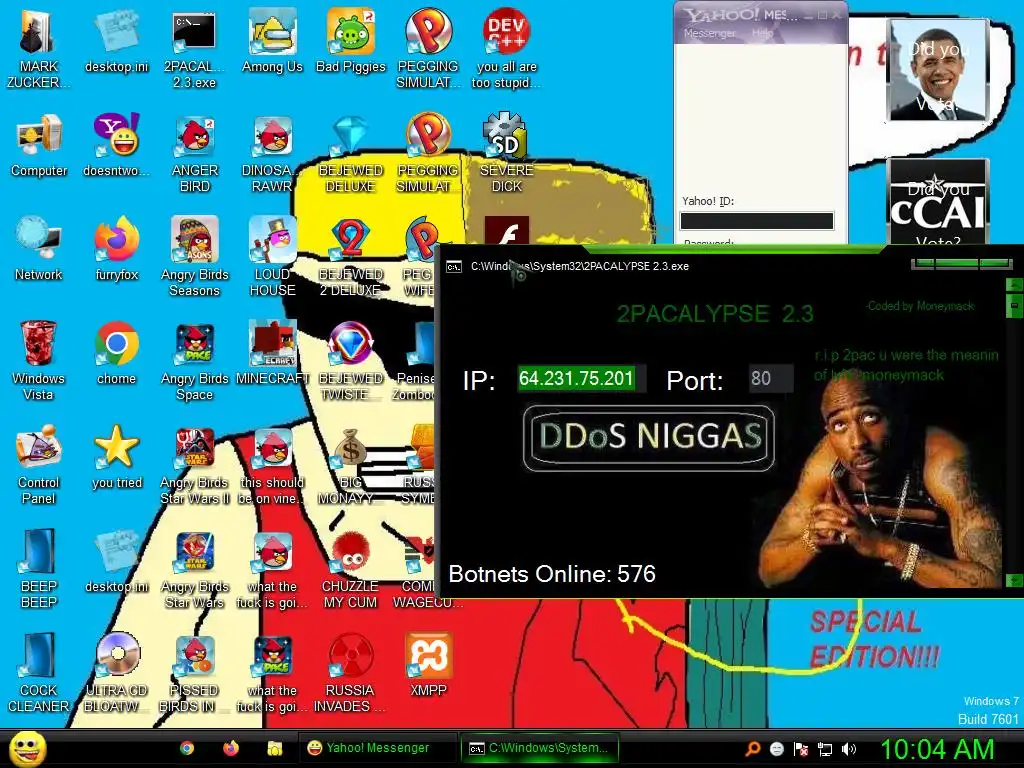Open the BIG MONAYY money bag icon

click(x=351, y=465)
